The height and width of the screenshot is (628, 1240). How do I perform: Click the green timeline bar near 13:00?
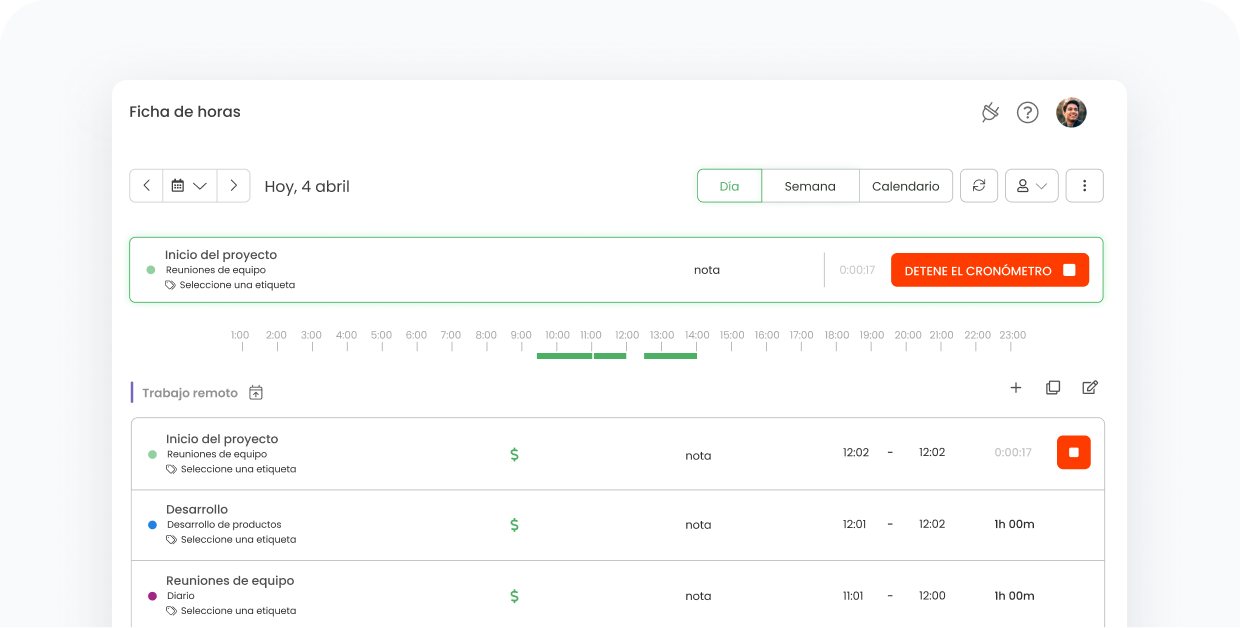pyautogui.click(x=670, y=355)
